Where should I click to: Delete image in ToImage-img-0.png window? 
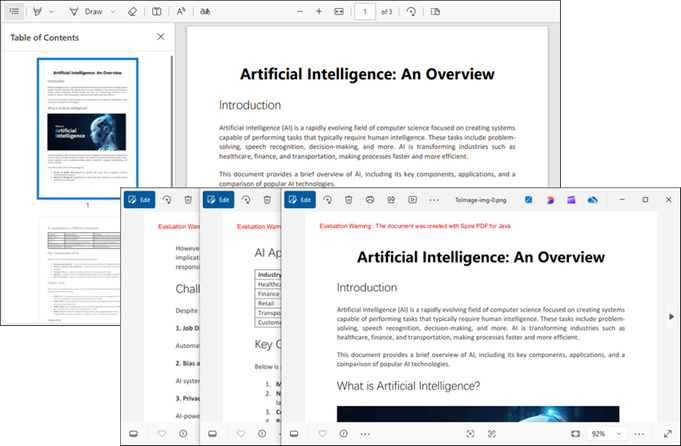tap(348, 200)
